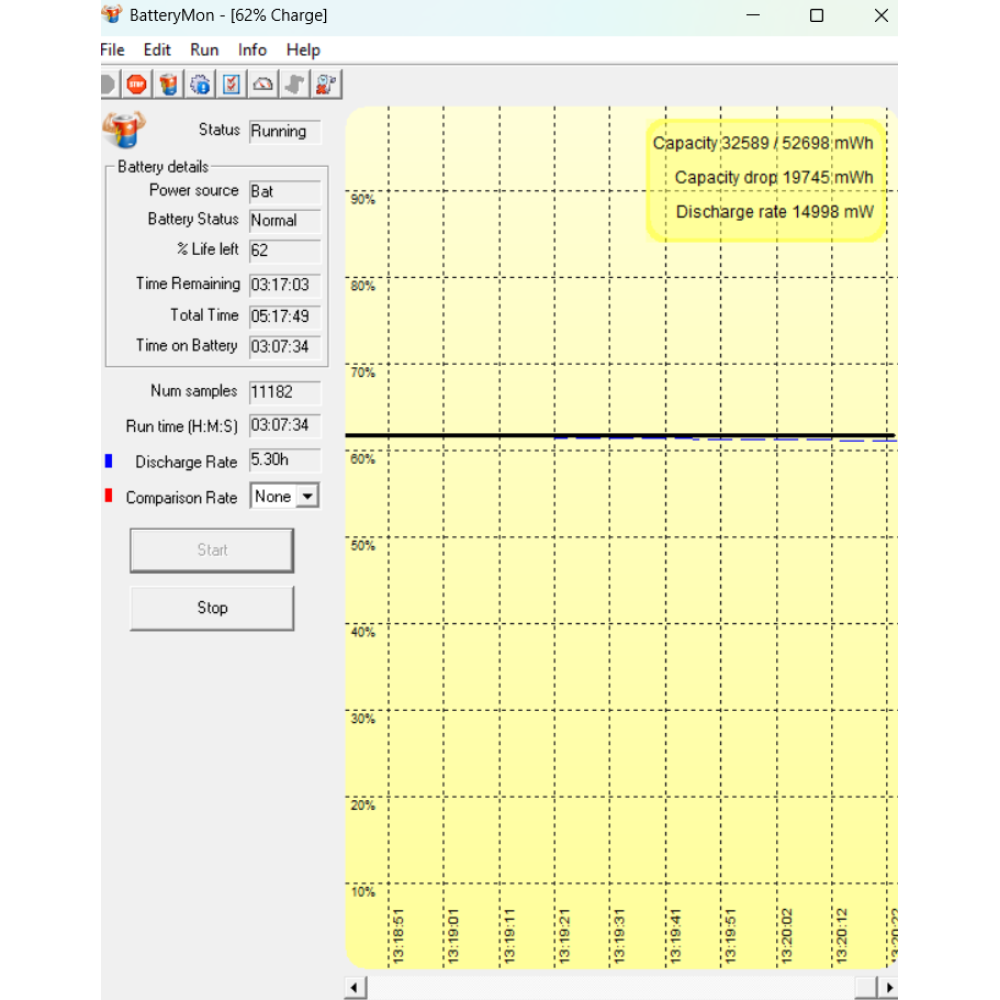The height and width of the screenshot is (1000, 1000).
Task: Click the battery information toolbar icon
Action: tap(169, 85)
